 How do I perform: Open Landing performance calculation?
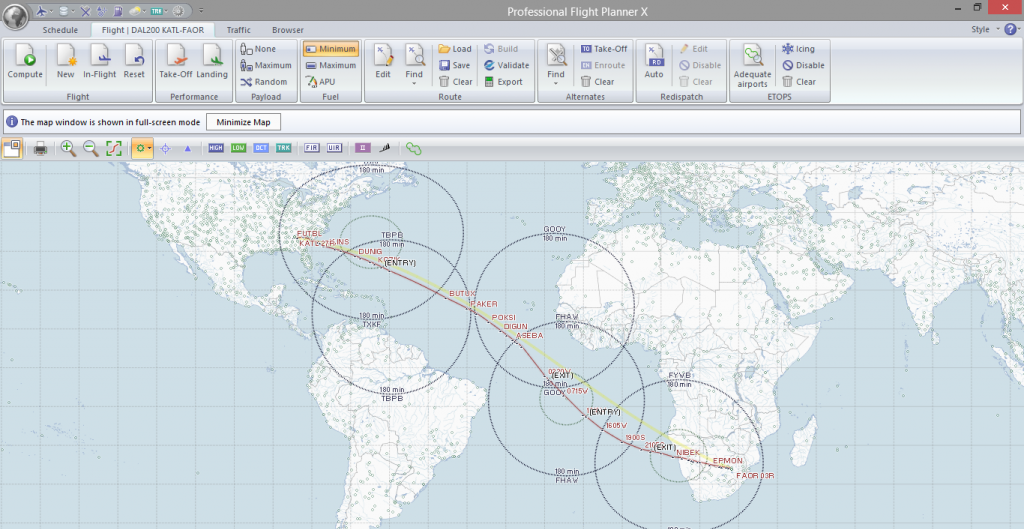[212, 61]
